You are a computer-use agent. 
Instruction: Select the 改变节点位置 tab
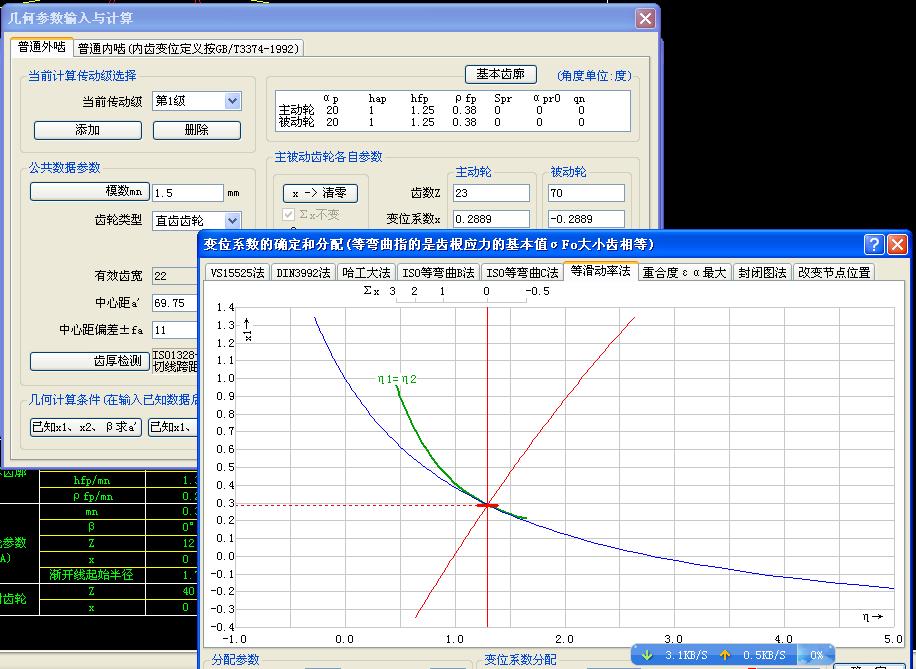click(x=834, y=272)
